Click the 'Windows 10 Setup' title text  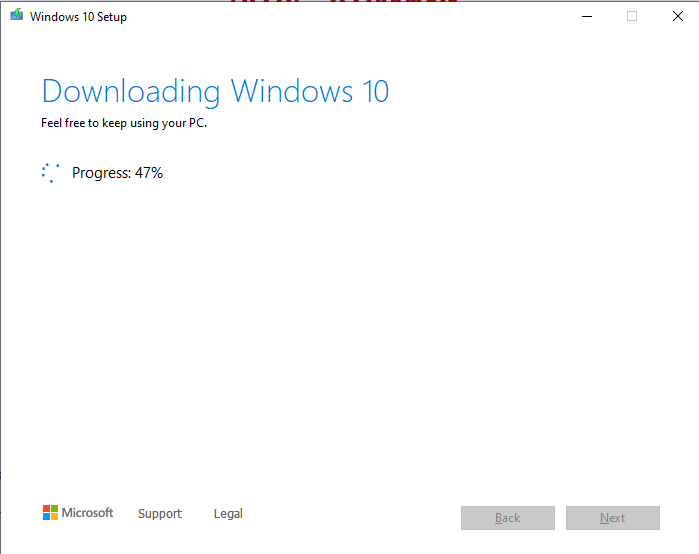click(x=78, y=17)
